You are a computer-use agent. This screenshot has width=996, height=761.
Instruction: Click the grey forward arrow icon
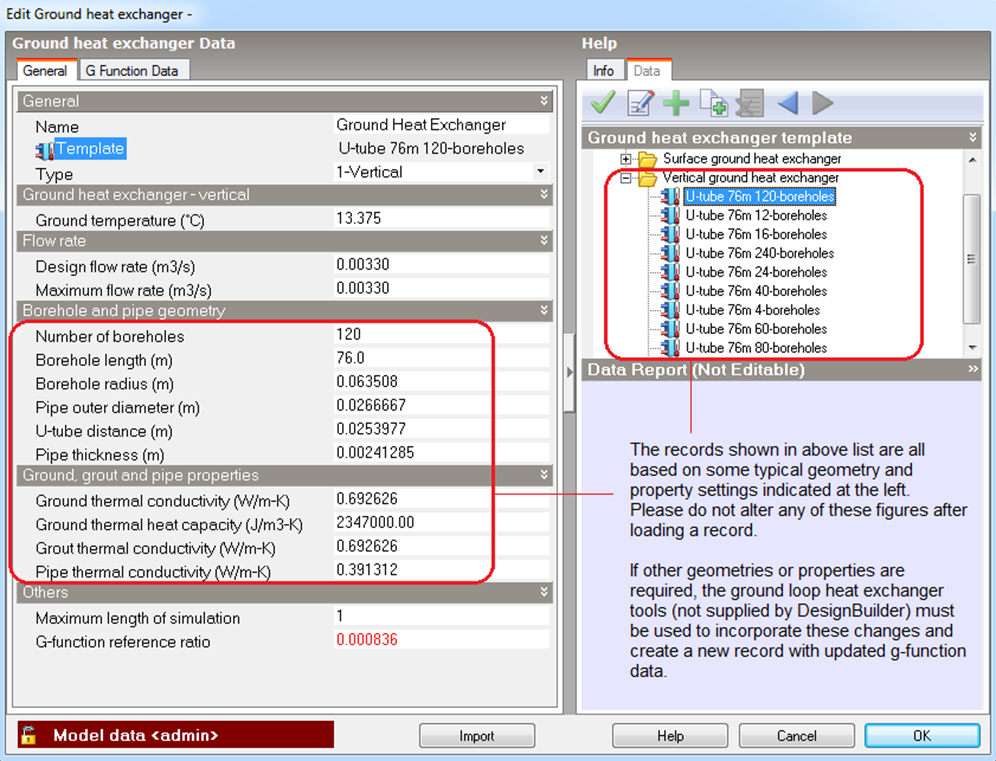click(822, 103)
